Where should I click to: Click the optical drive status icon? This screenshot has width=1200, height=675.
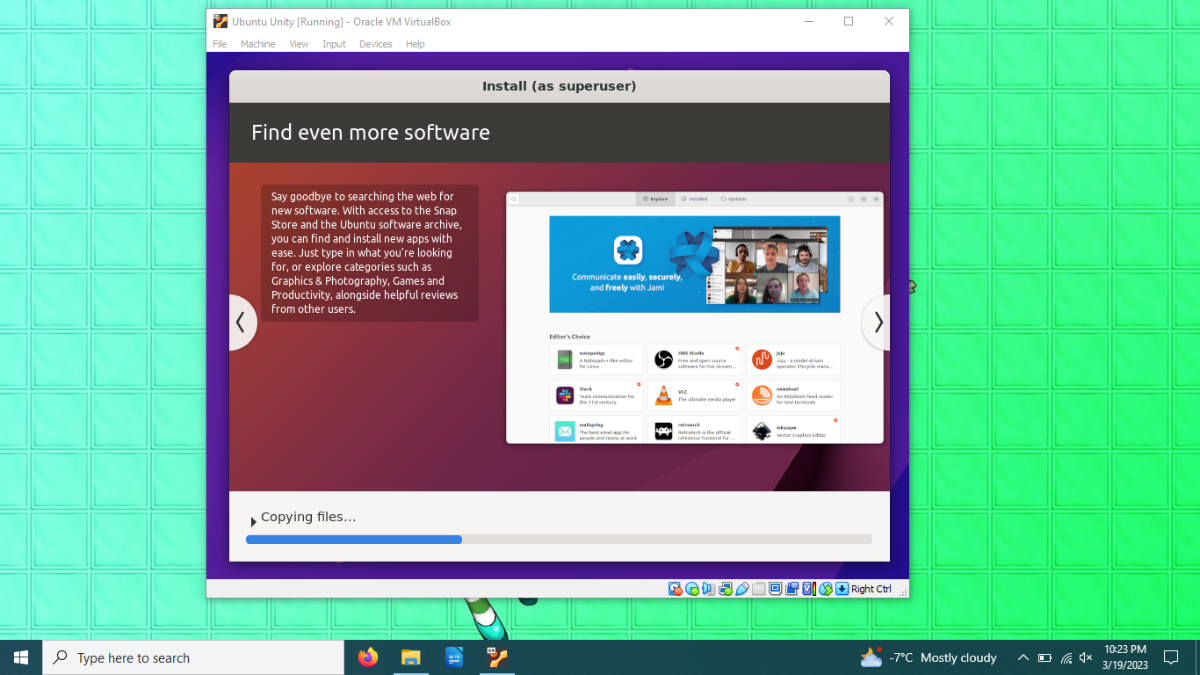(692, 589)
